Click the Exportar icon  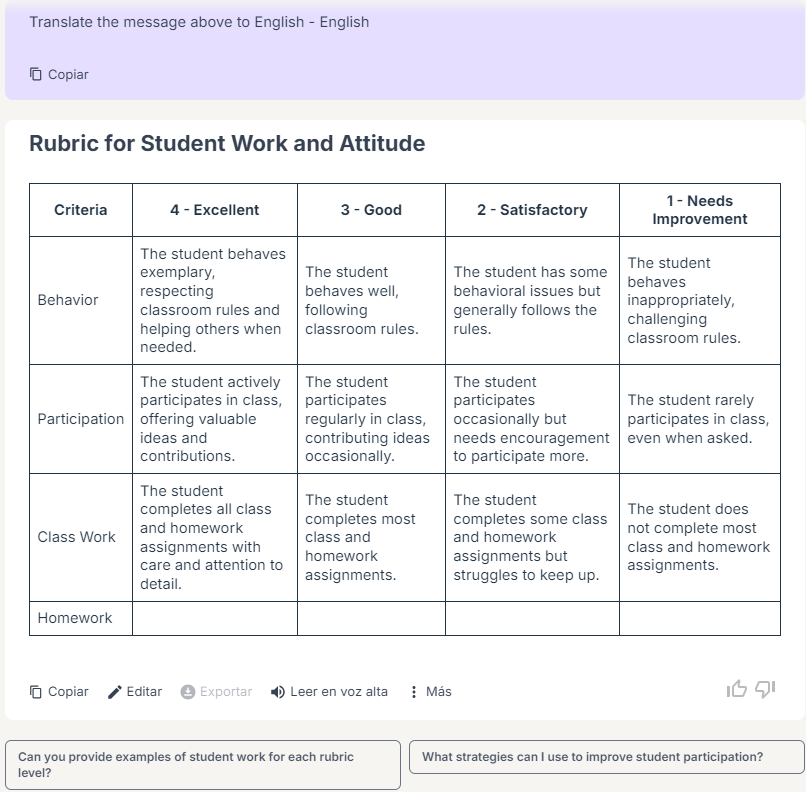point(187,692)
